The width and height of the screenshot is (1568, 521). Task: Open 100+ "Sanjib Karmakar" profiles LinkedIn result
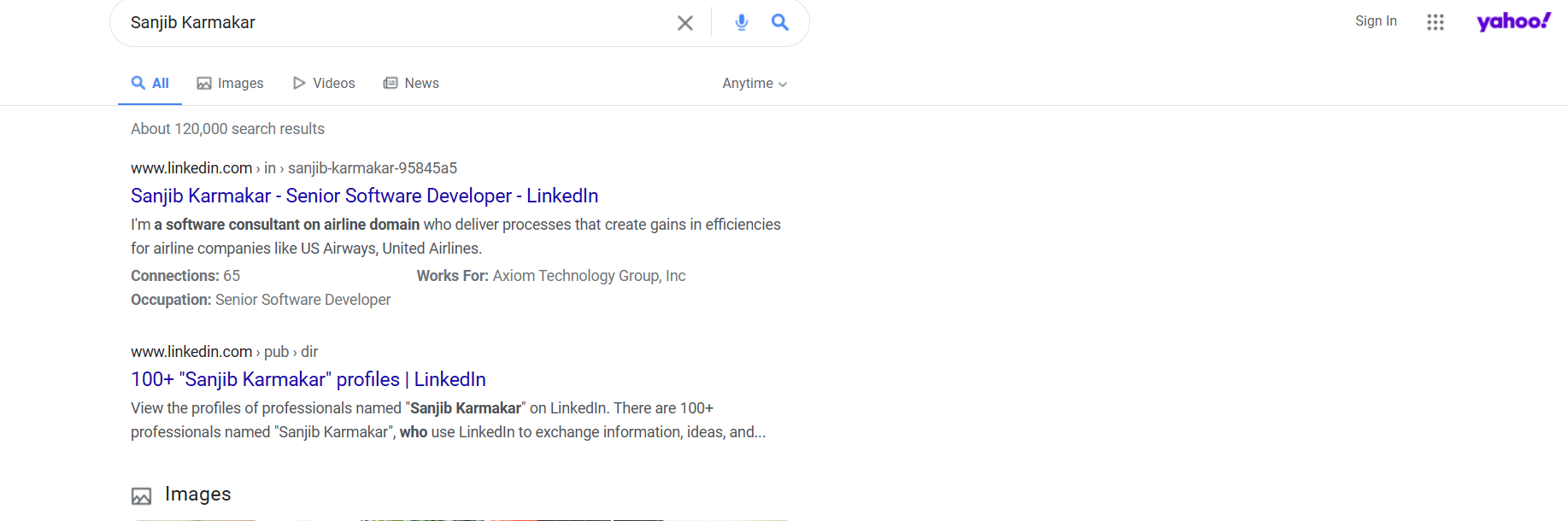[308, 379]
